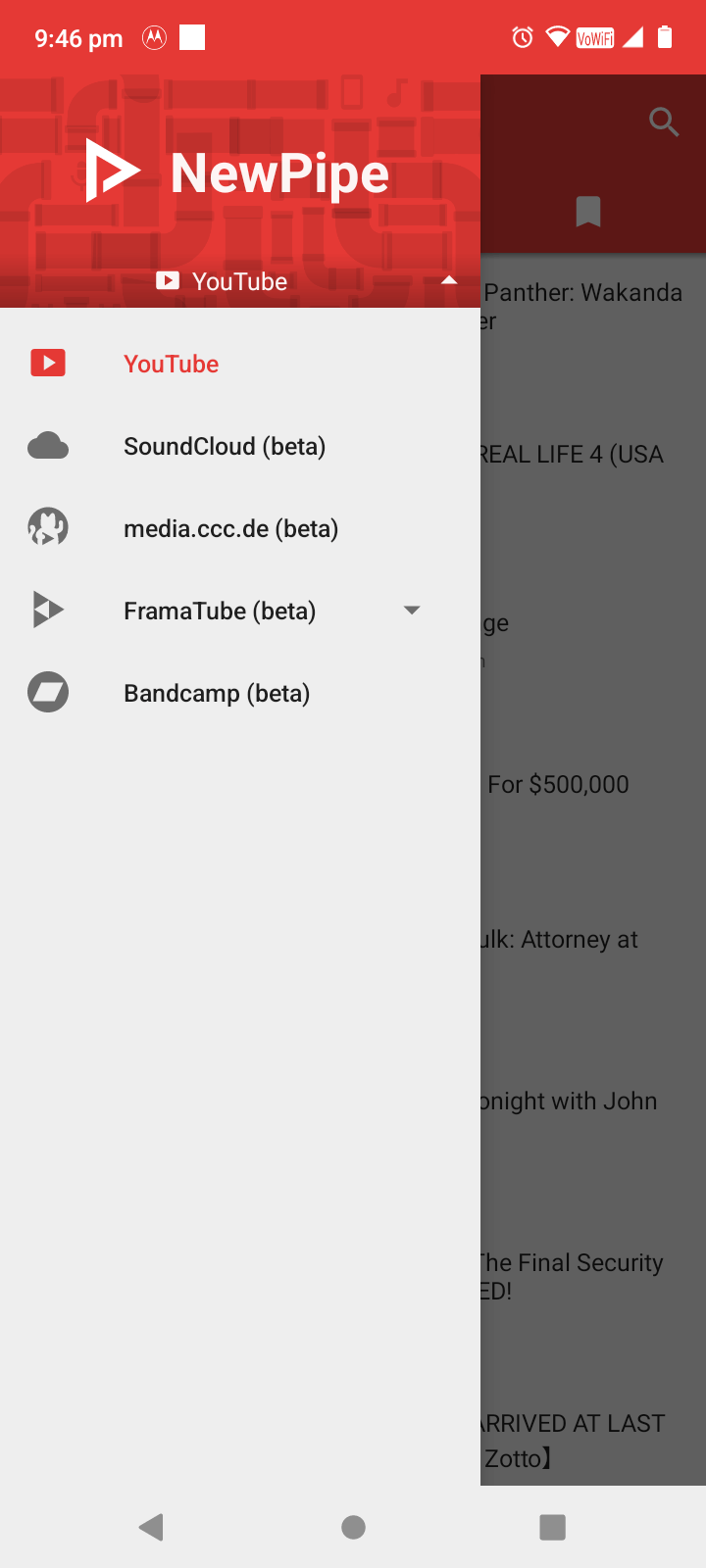Image resolution: width=706 pixels, height=1568 pixels.
Task: Tap the bookmark tab icon
Action: point(588,212)
